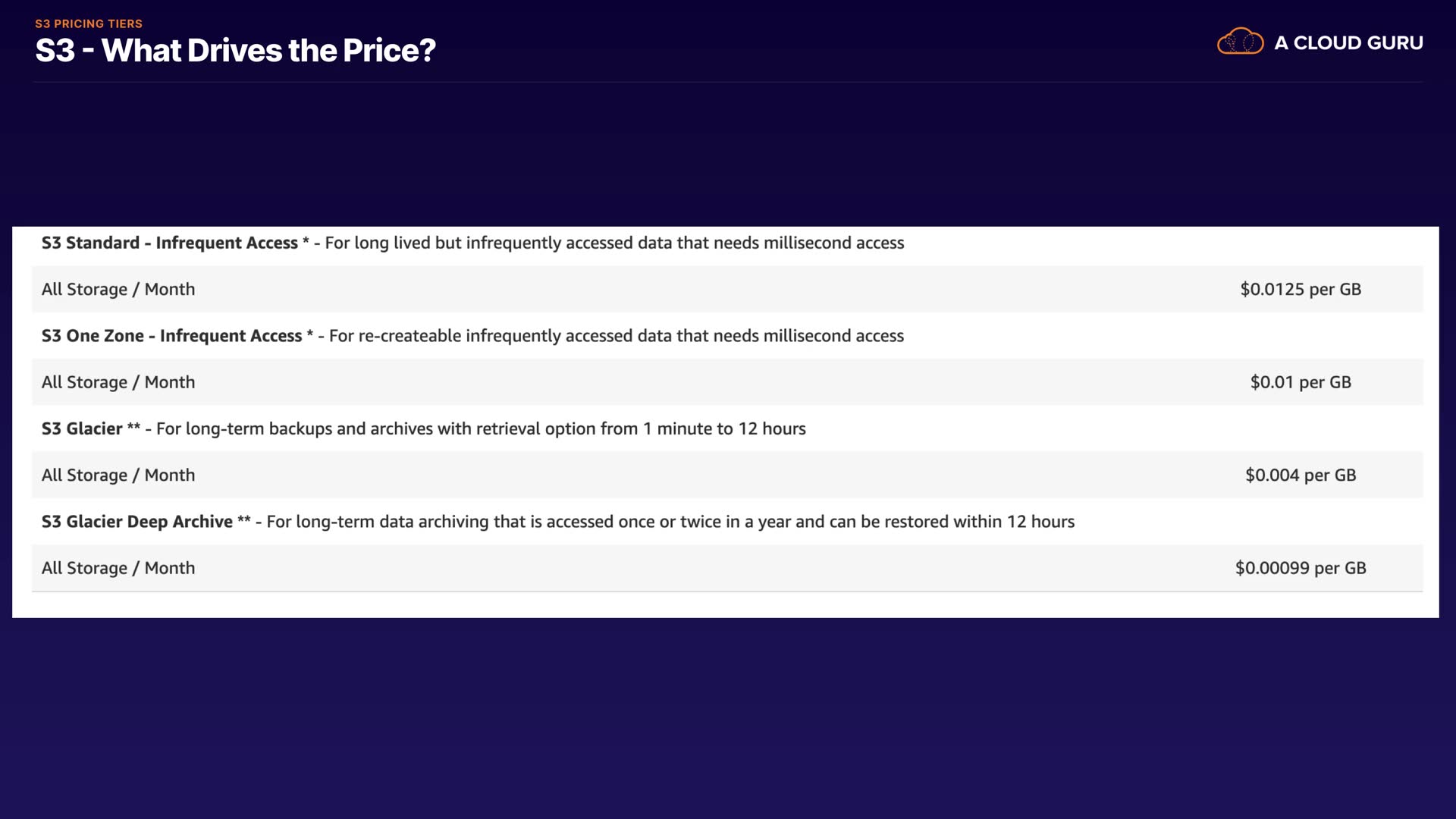Click "All Storage / Month" under Glacier Deep Archive
The height and width of the screenshot is (819, 1456).
coord(118,568)
